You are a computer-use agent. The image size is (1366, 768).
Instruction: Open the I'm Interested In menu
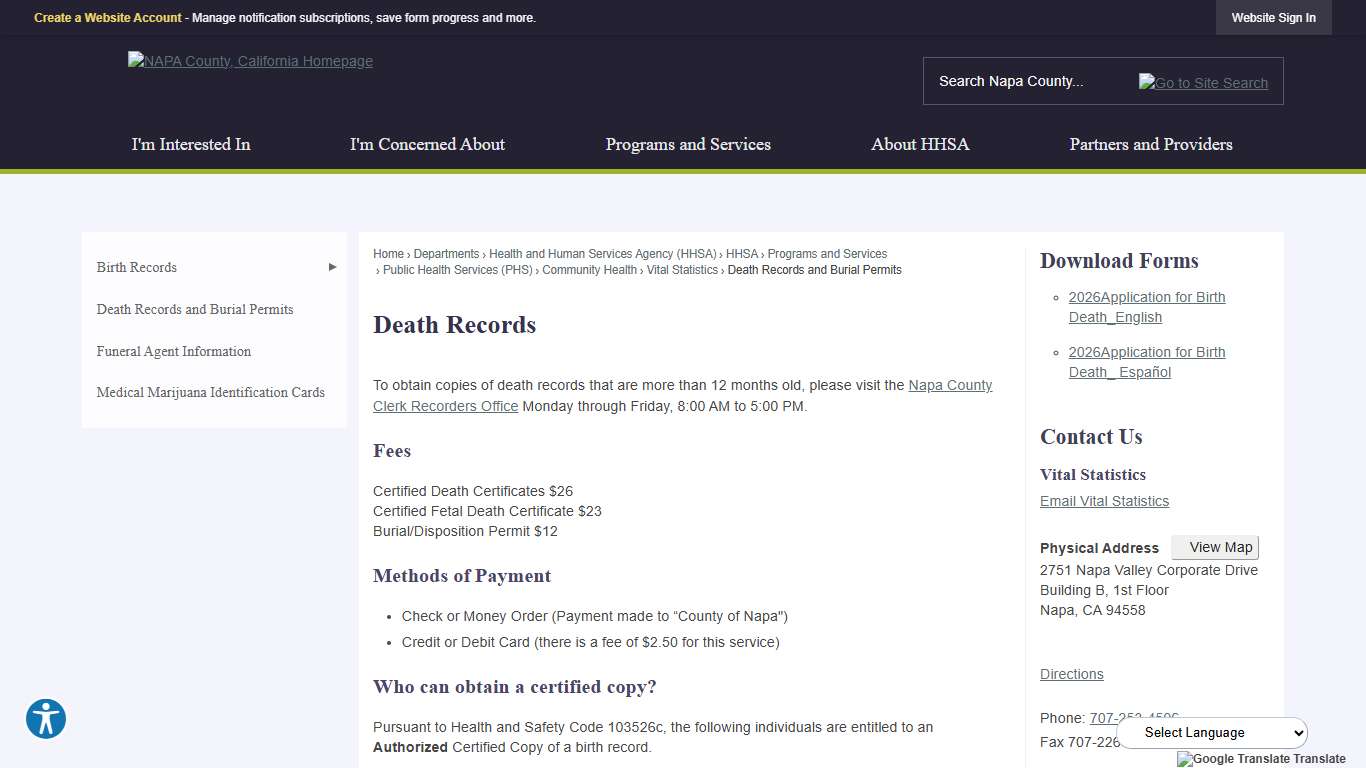[190, 144]
